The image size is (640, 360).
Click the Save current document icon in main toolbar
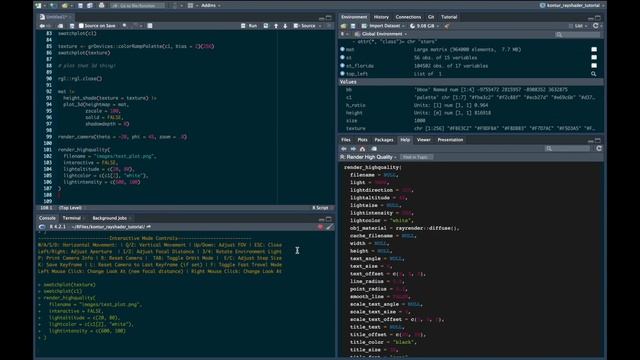point(80,5)
